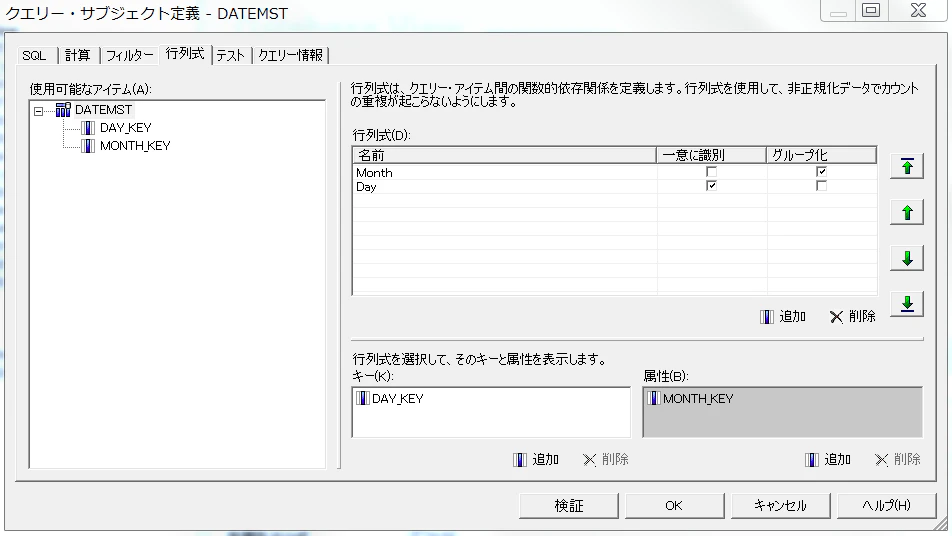Select DATEMST in available items tree
The image size is (952, 536).
(x=103, y=110)
